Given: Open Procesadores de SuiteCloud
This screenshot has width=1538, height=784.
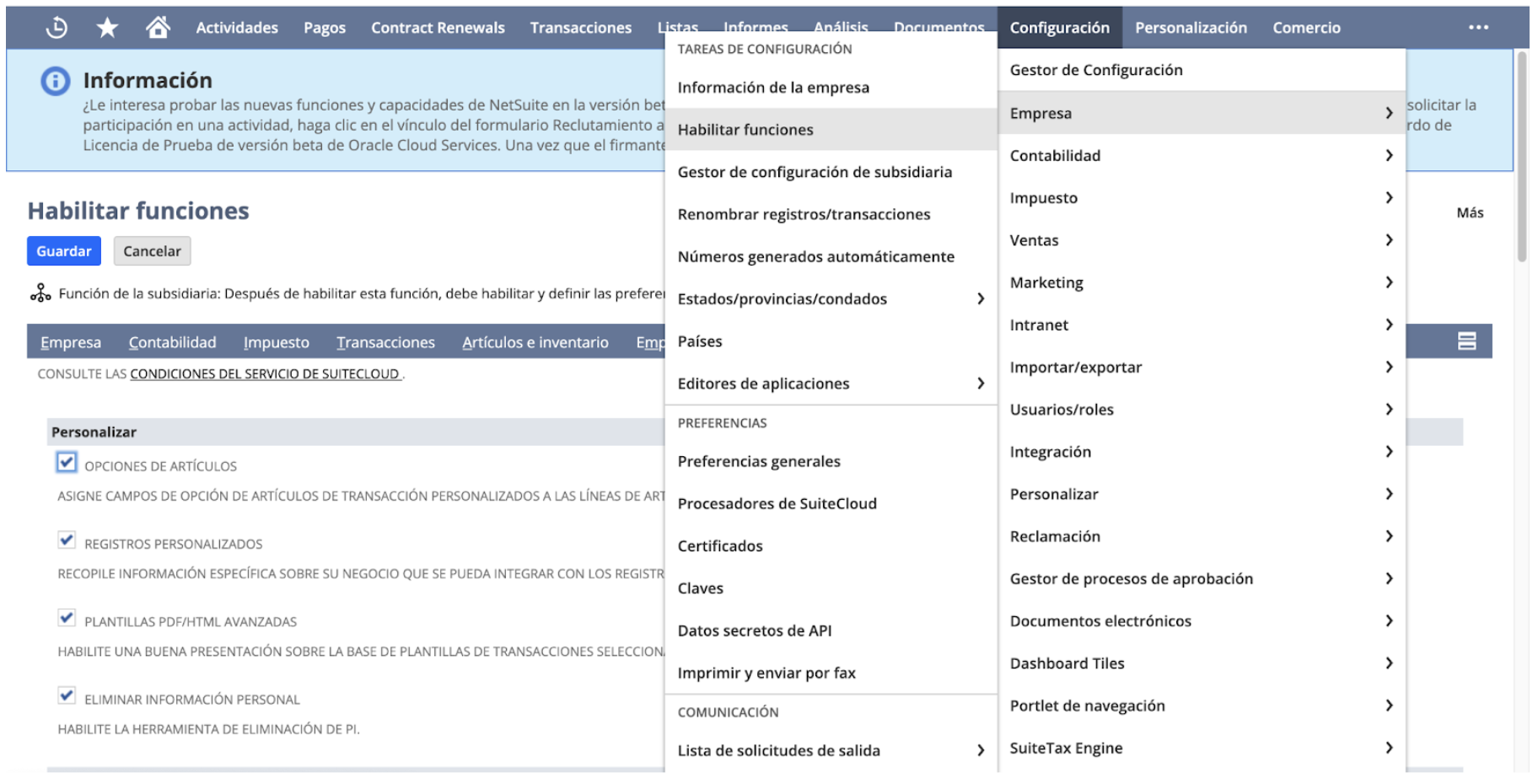Looking at the screenshot, I should [831, 503].
